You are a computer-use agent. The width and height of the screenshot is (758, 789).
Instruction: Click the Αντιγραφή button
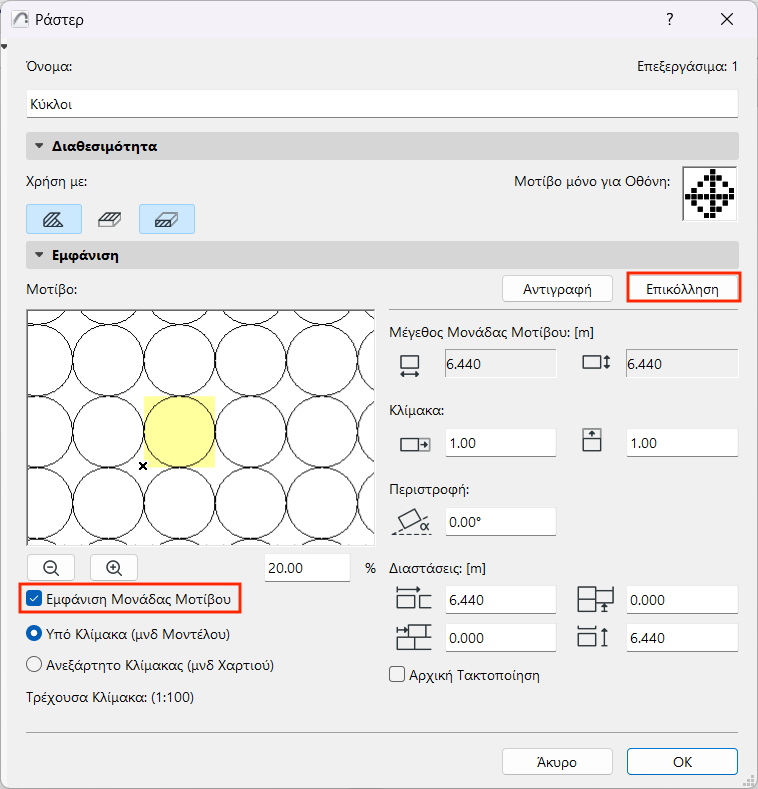(557, 289)
